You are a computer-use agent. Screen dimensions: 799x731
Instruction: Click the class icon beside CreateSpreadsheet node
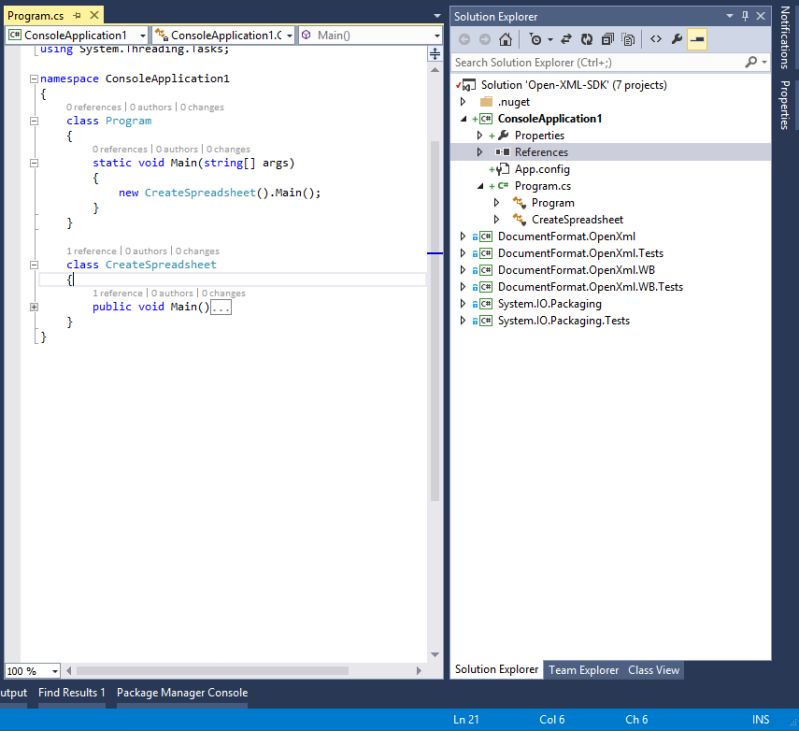[x=519, y=220]
